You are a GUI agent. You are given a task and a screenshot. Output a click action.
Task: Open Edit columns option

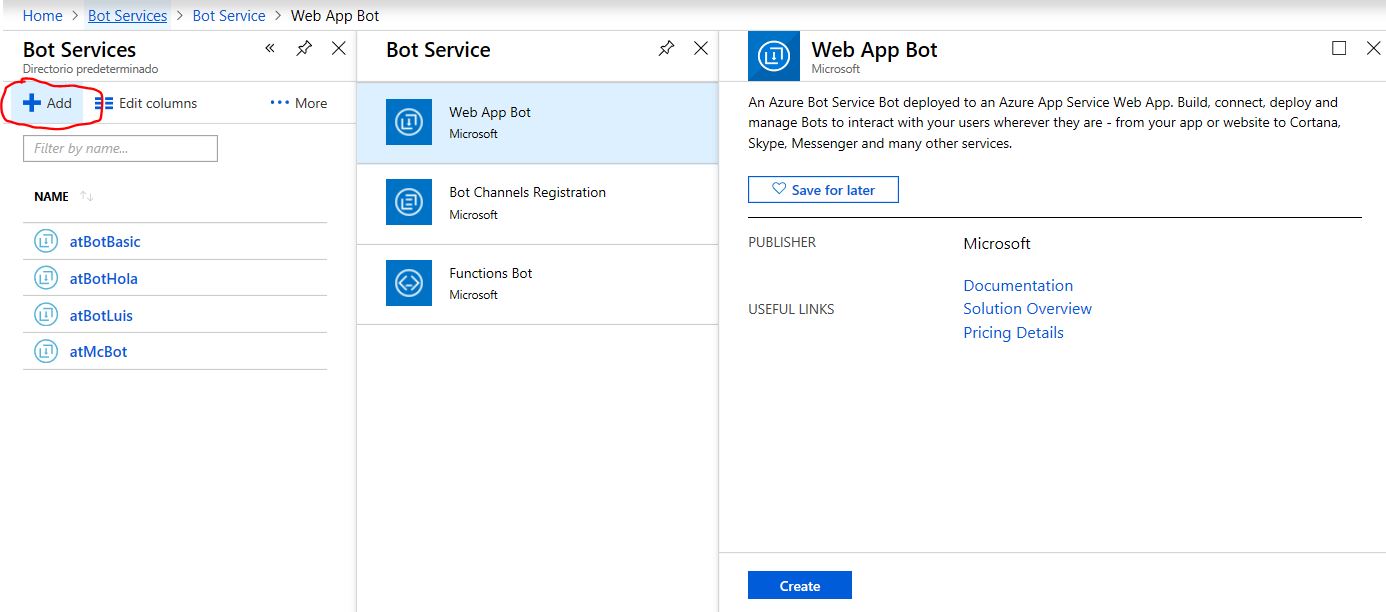tap(146, 103)
